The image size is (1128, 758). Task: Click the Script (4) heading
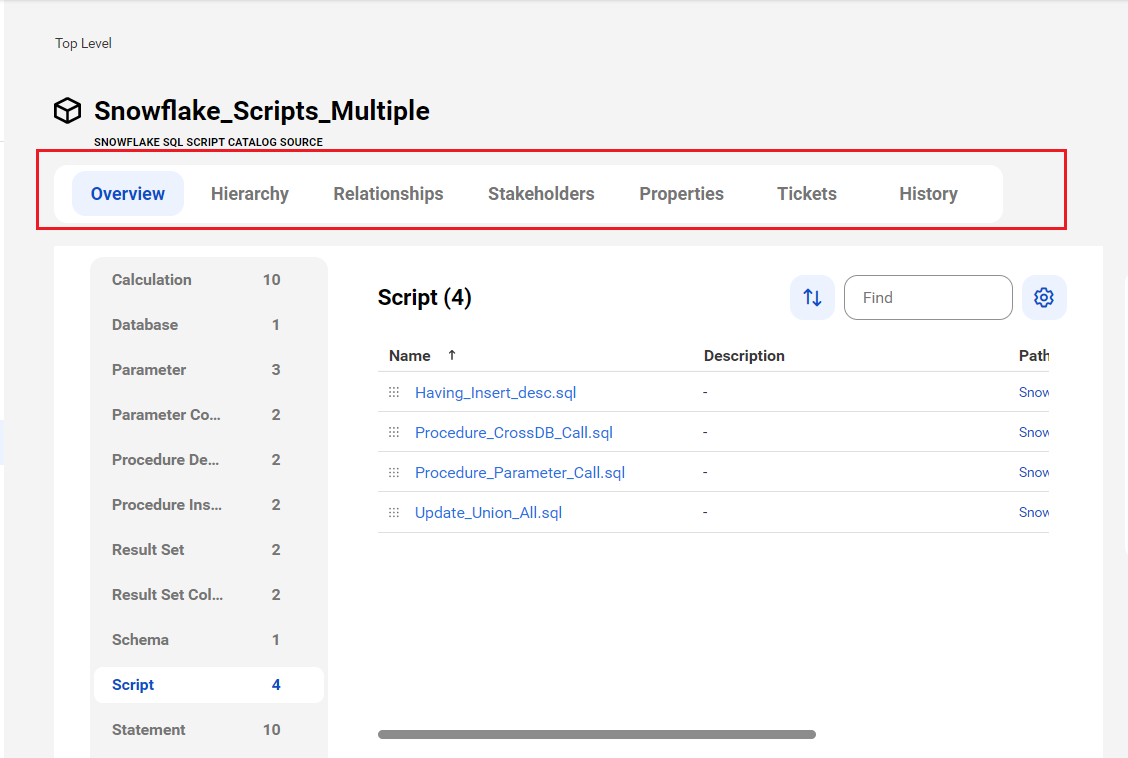(x=424, y=298)
